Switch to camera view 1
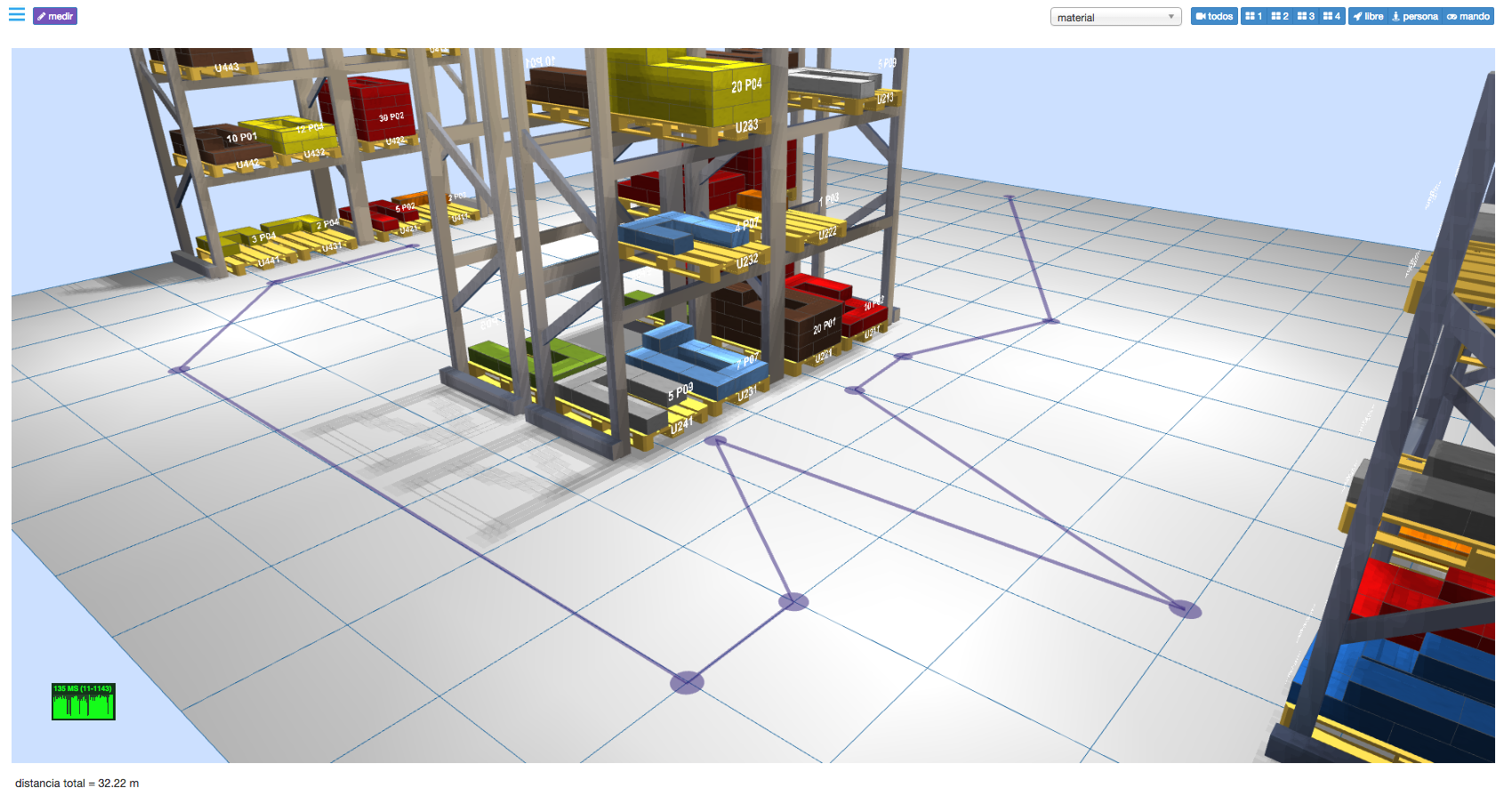 1253,16
